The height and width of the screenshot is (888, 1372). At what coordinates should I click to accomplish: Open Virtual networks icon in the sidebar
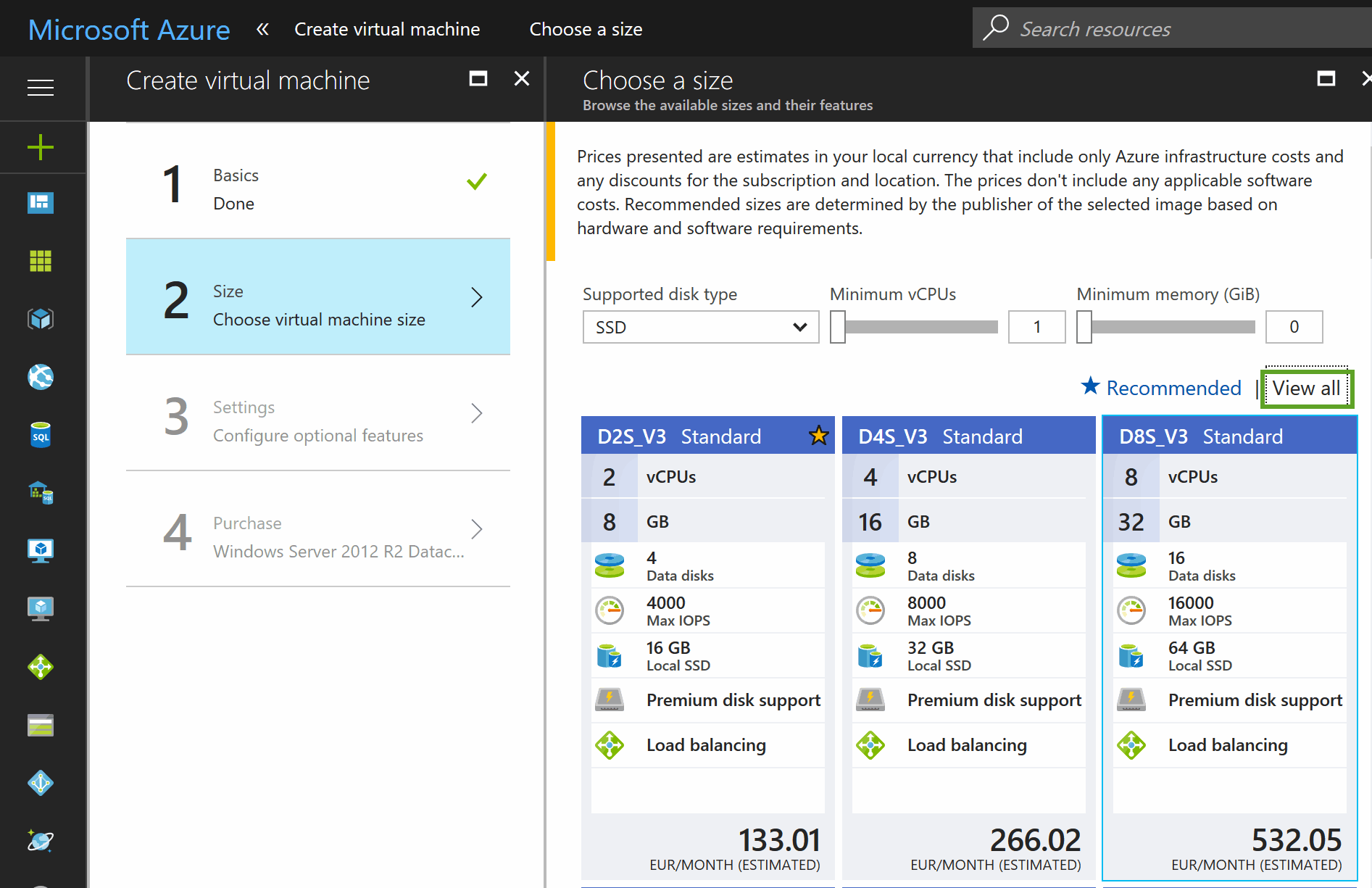point(41,782)
